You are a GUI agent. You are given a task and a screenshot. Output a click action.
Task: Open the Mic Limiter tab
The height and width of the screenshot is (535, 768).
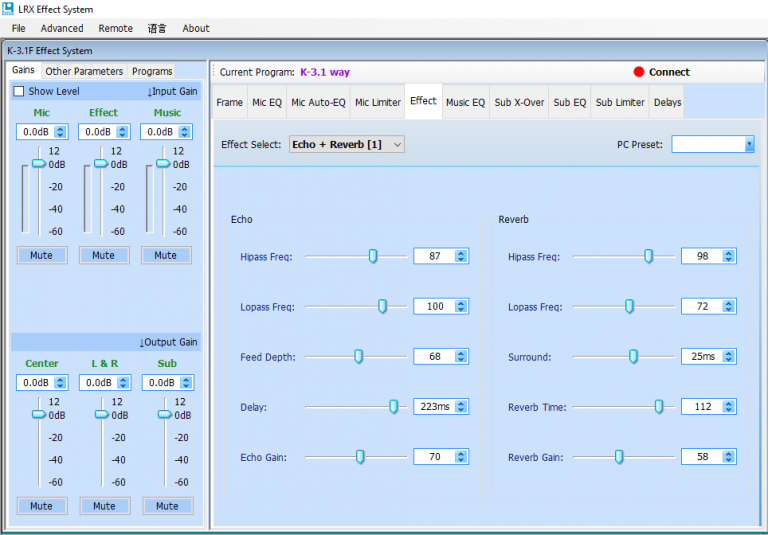point(378,102)
